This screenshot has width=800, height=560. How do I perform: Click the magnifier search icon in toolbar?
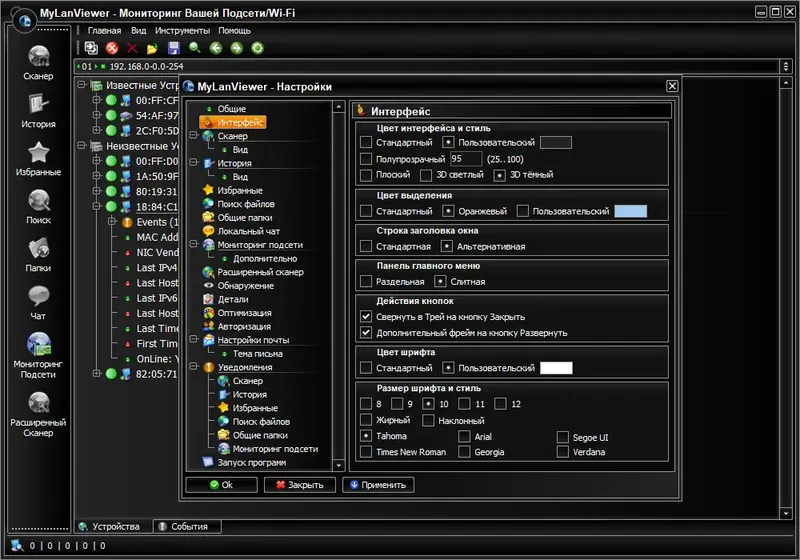[195, 48]
